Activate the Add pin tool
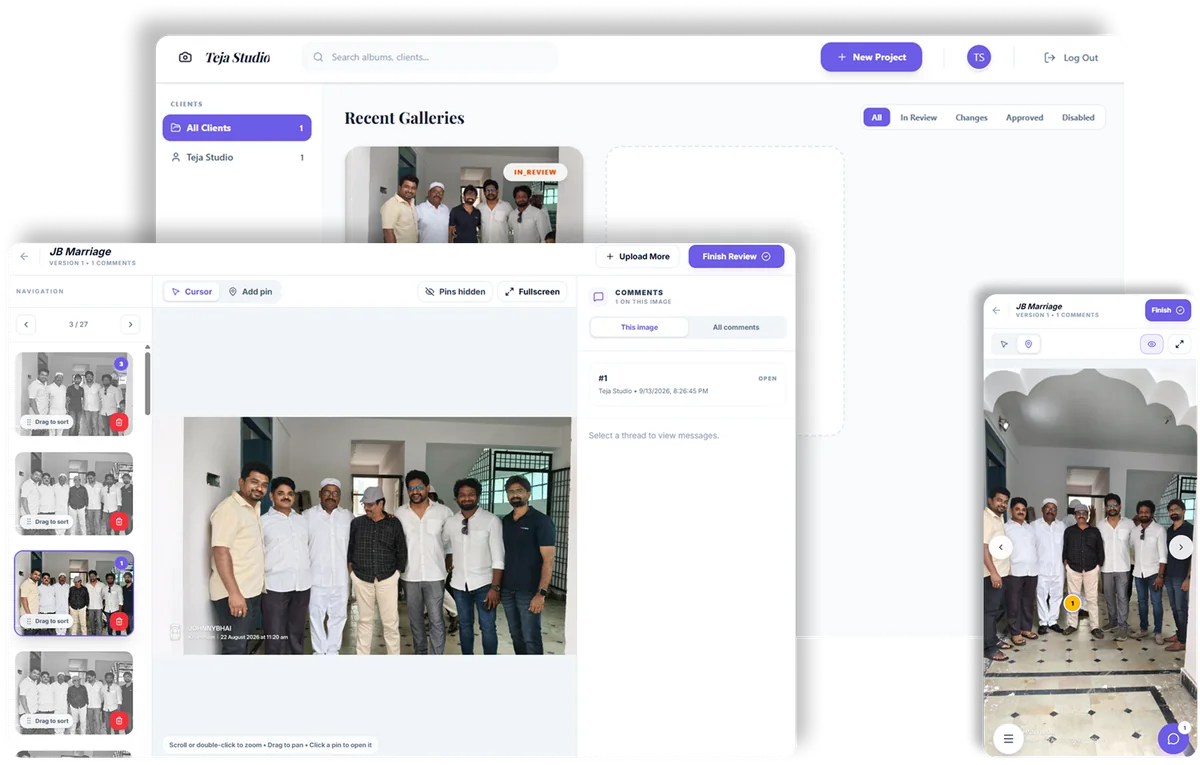The image size is (1200, 765). tap(250, 292)
